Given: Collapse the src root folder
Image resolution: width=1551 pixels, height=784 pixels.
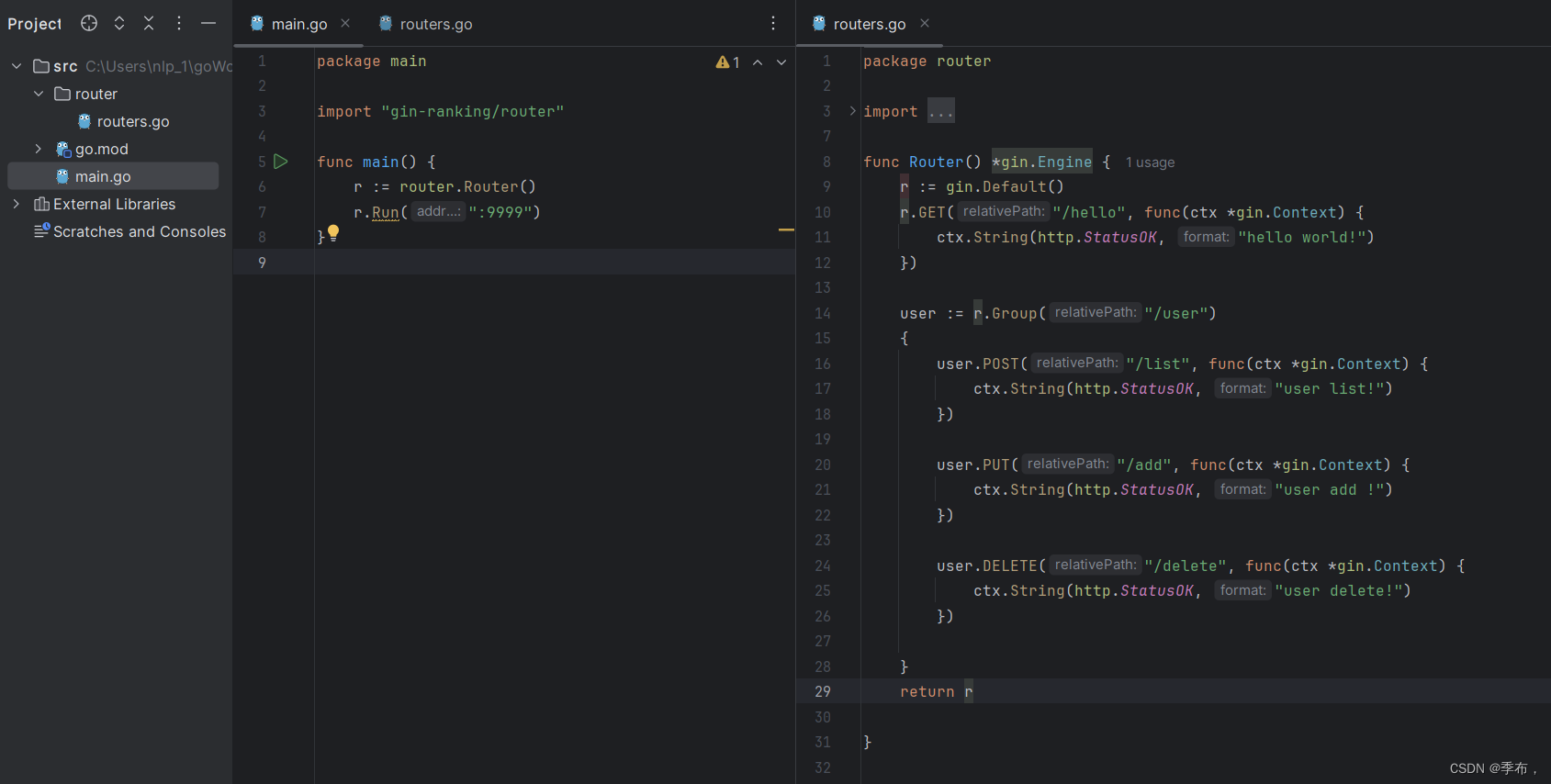Looking at the screenshot, I should (x=17, y=66).
